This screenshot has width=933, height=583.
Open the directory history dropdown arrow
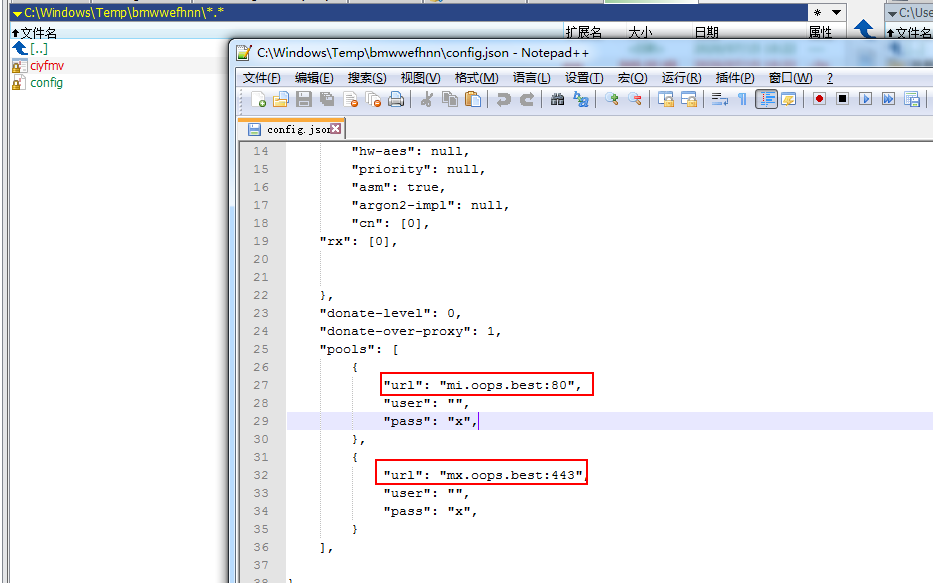click(837, 12)
